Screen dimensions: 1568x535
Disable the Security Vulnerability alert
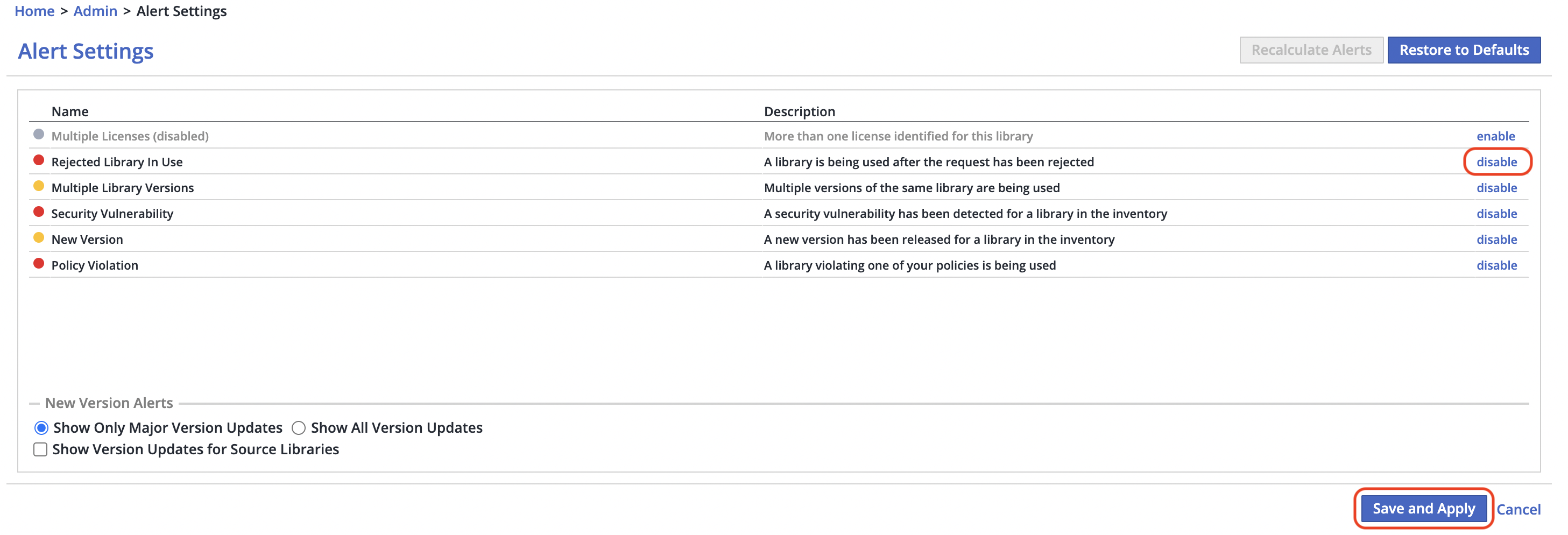pos(1496,214)
